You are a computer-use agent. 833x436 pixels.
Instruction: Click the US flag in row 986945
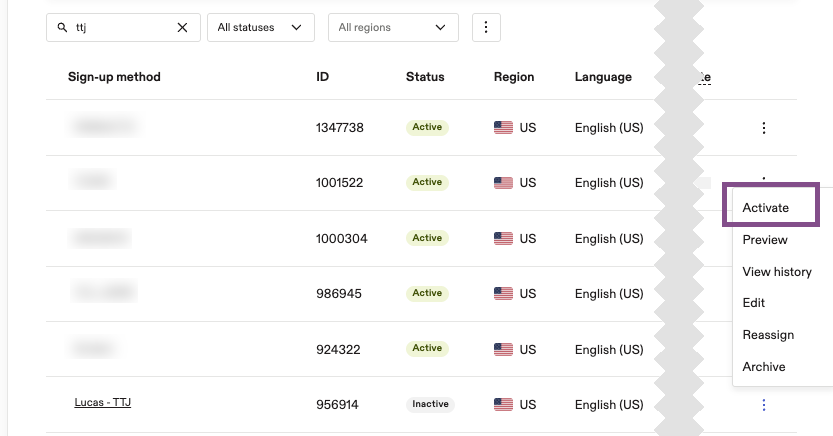point(503,294)
